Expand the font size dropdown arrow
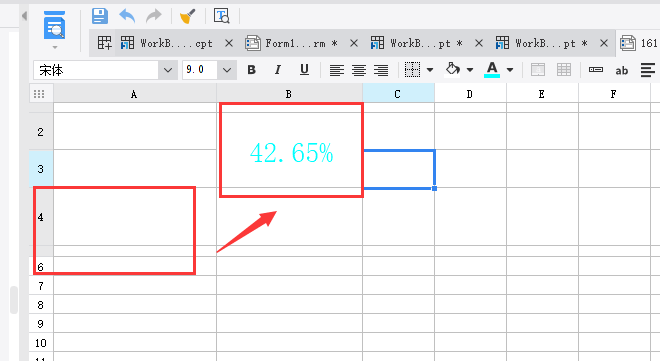Viewport: 660px width, 361px height. 227,70
